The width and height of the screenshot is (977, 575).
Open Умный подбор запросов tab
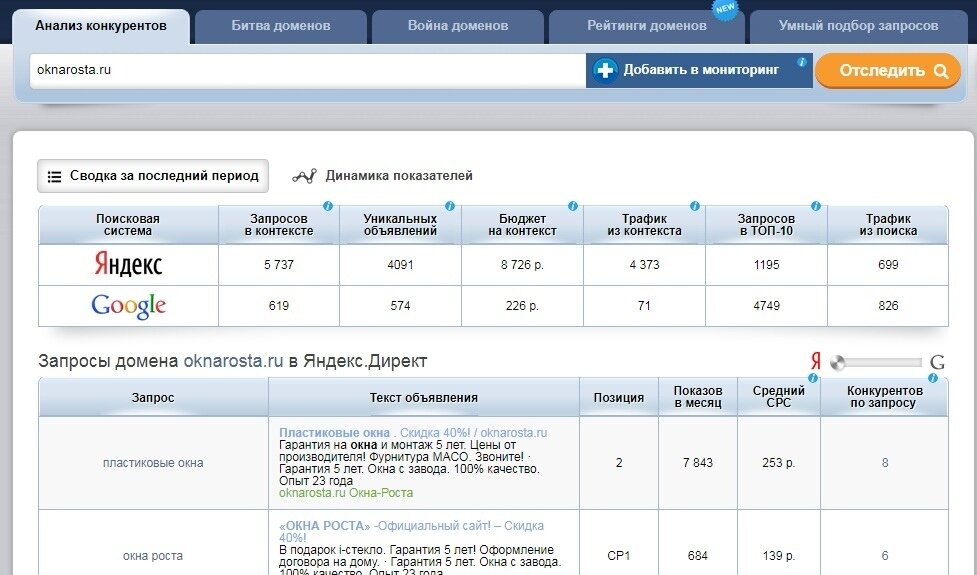coord(858,27)
